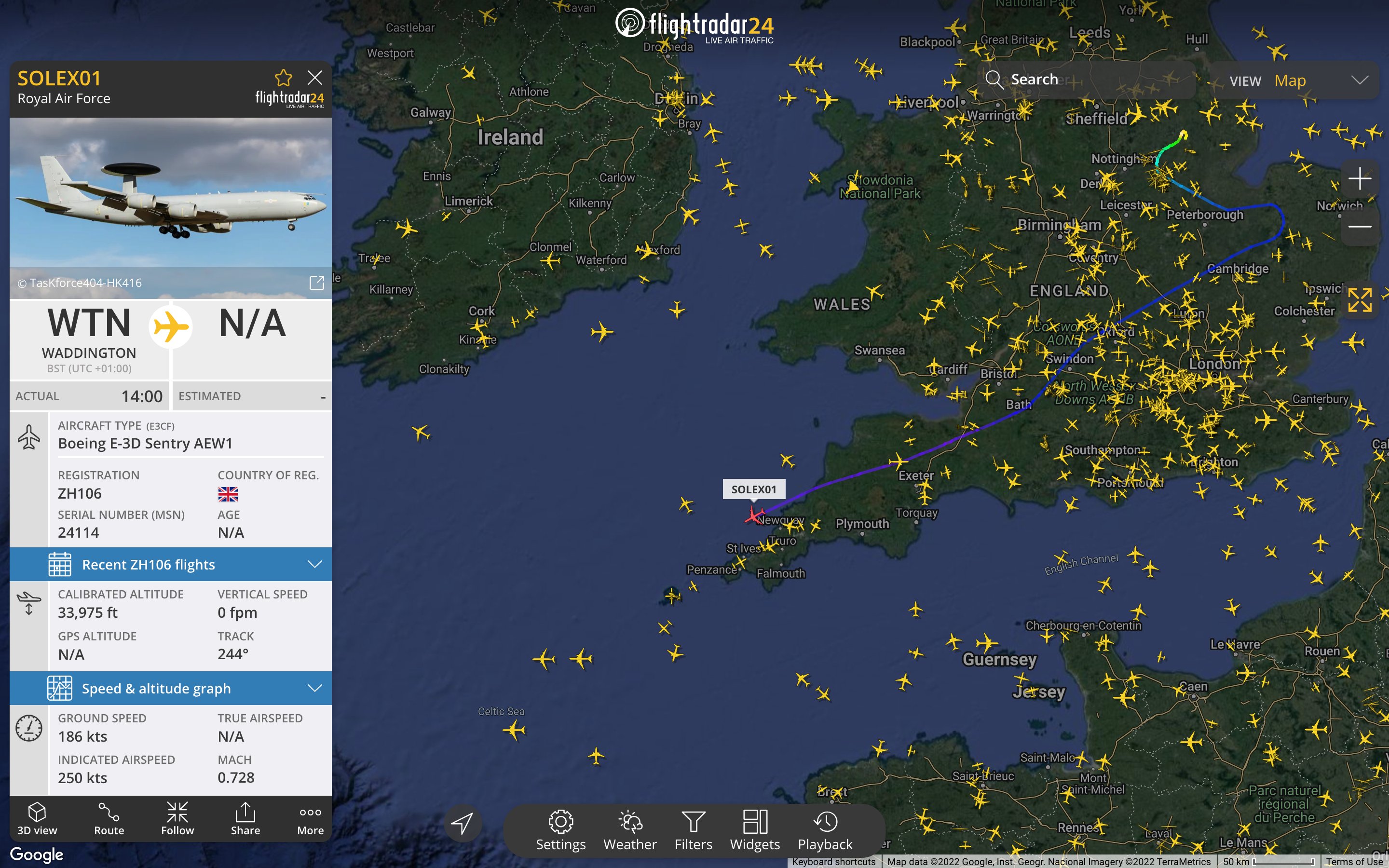Show the Route for this flight
The height and width of the screenshot is (868, 1389).
click(x=109, y=819)
